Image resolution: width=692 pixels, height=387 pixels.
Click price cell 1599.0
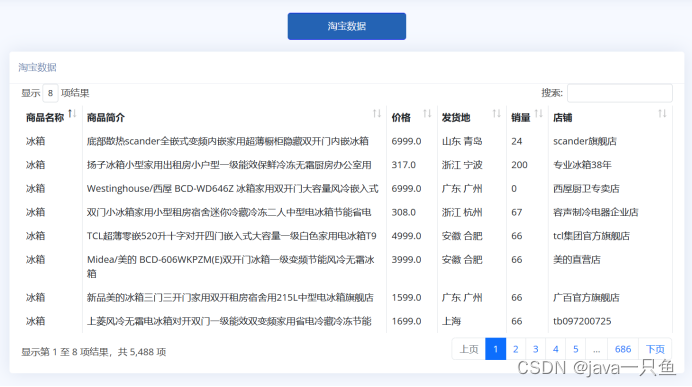coord(406,298)
